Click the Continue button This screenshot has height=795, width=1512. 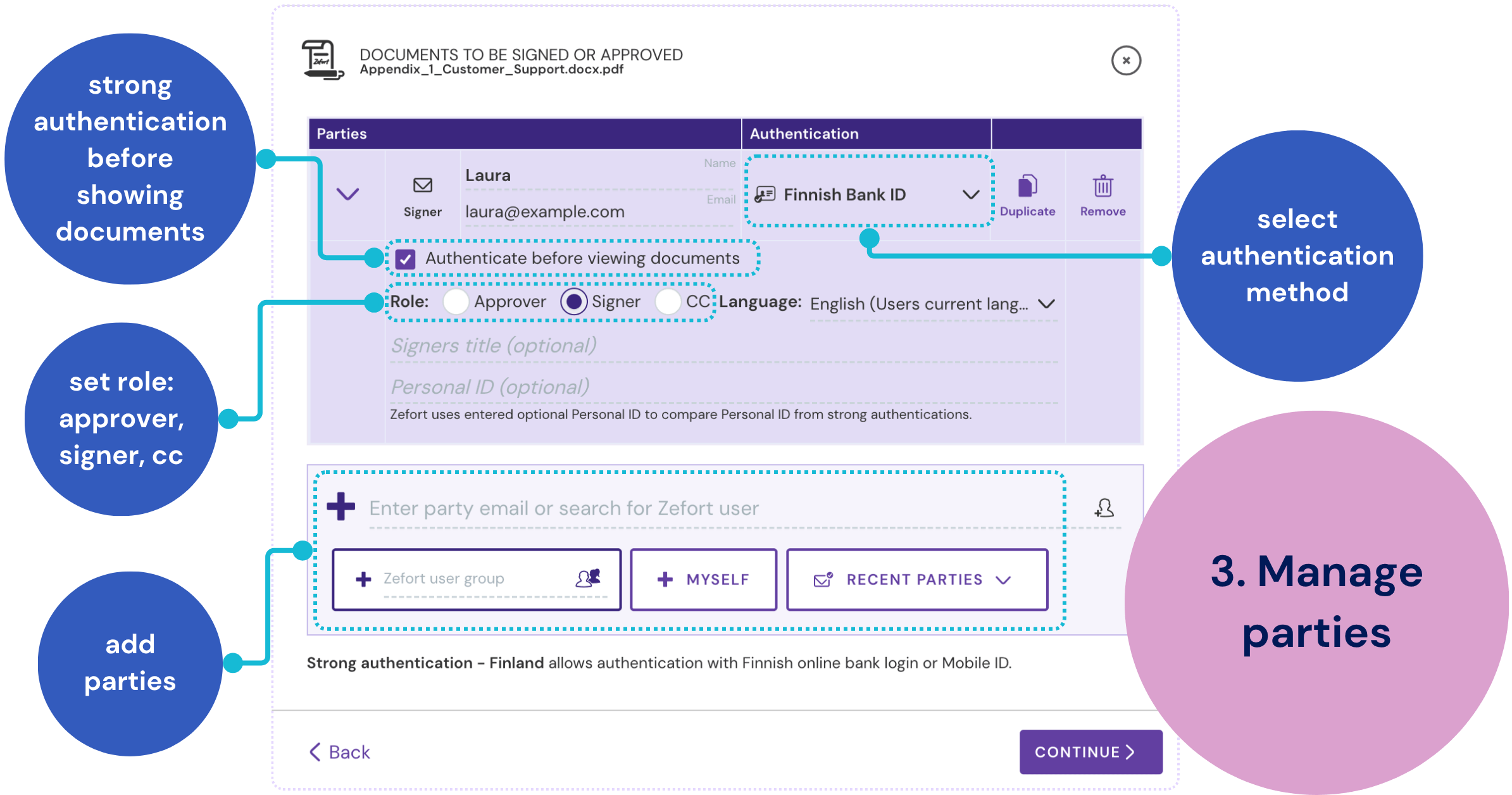(1090, 752)
